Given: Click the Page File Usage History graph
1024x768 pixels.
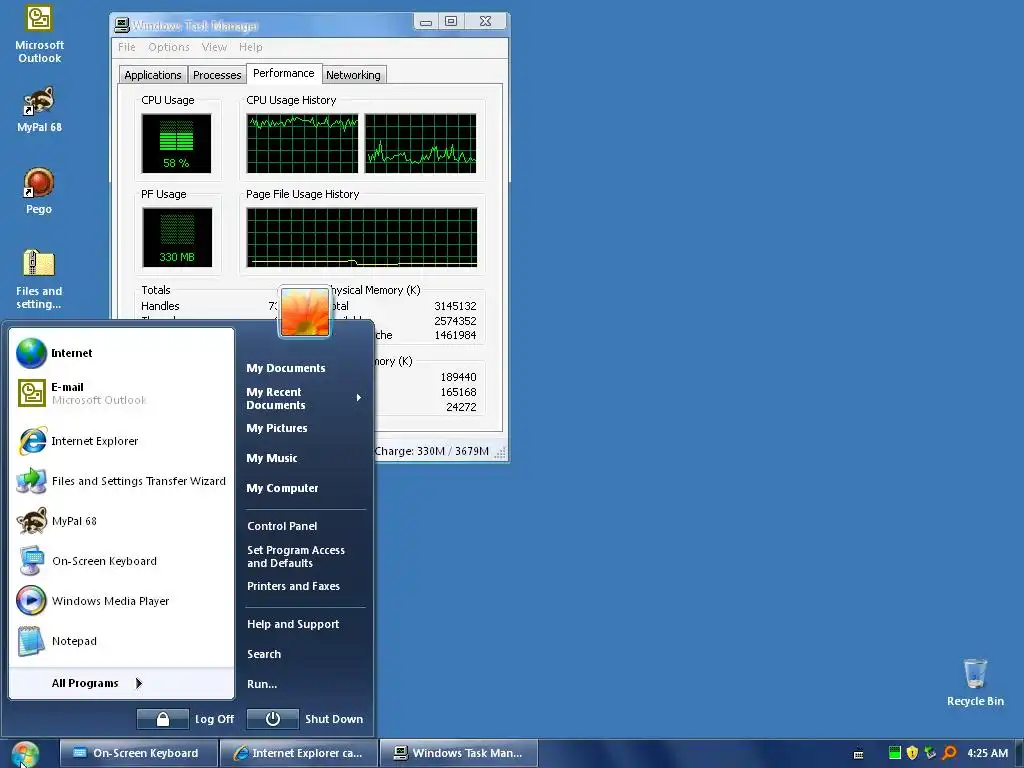Looking at the screenshot, I should pyautogui.click(x=362, y=238).
